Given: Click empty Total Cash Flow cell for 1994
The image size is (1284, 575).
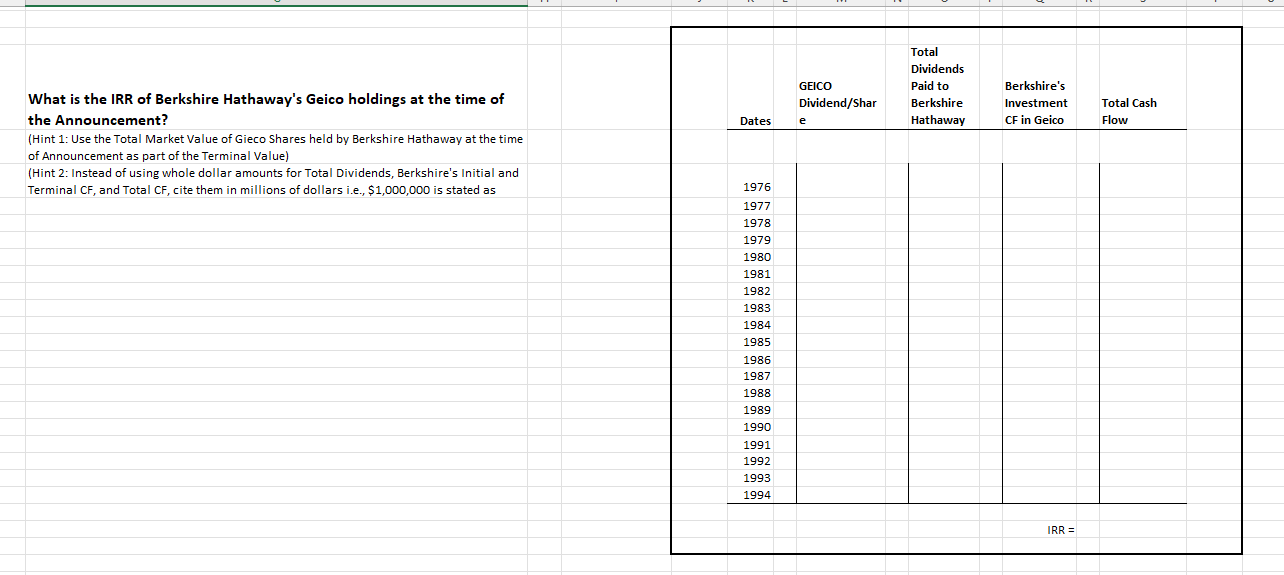Looking at the screenshot, I should tap(1143, 495).
